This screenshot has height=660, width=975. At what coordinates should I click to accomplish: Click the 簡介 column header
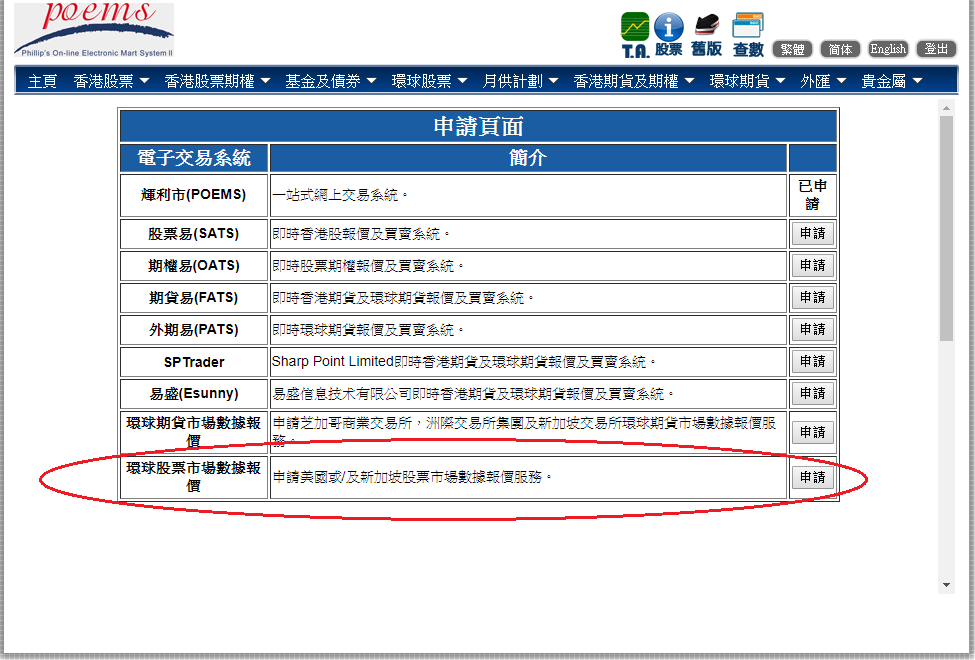point(528,158)
